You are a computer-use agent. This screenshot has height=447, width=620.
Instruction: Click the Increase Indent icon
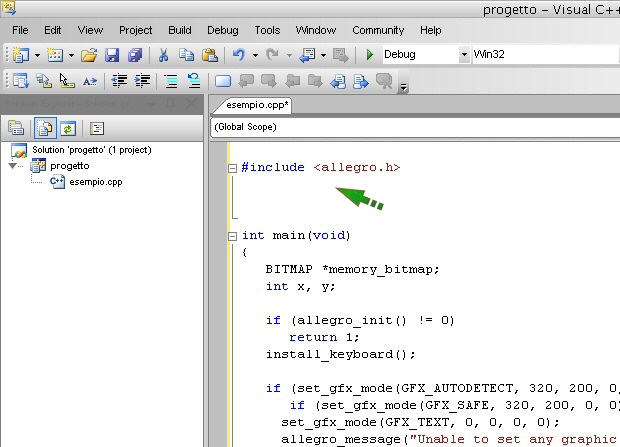[142, 81]
